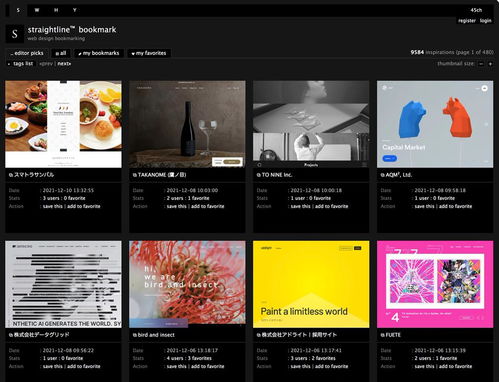Open the bird and insect thumbnail
499x382 pixels.
pyautogui.click(x=187, y=284)
